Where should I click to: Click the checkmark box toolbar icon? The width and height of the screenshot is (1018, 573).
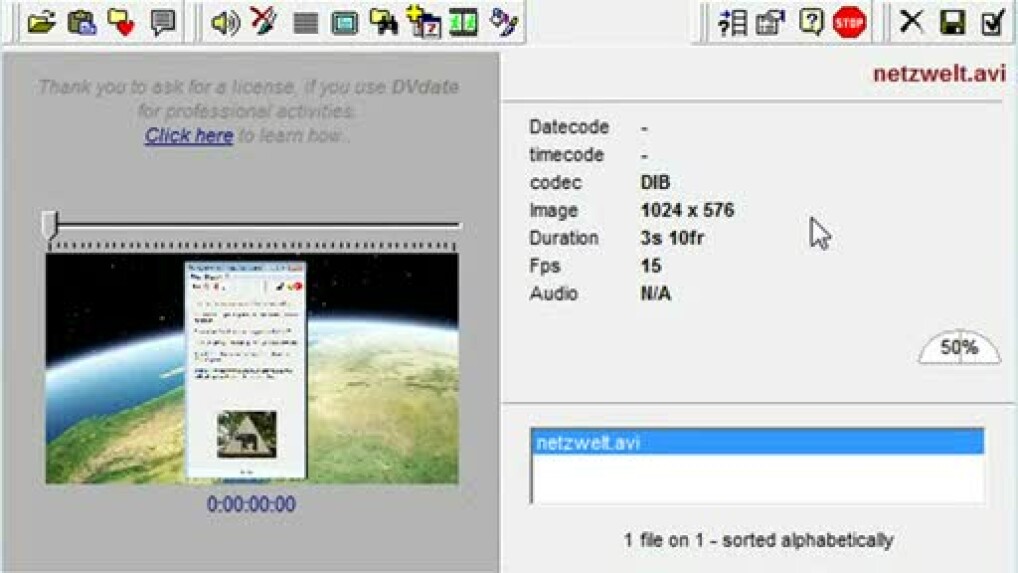pyautogui.click(x=992, y=22)
